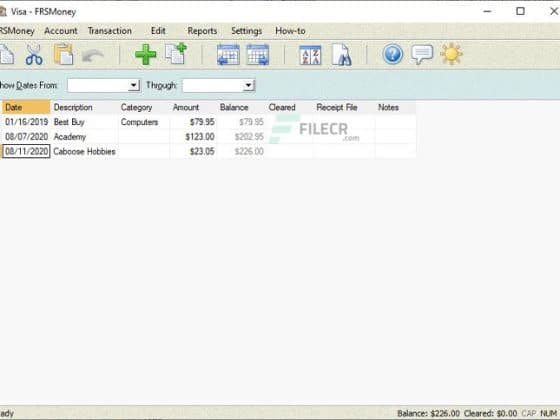Viewport: 560px width, 420px height.
Task: Open the FRSMoney menu
Action: pos(17,31)
